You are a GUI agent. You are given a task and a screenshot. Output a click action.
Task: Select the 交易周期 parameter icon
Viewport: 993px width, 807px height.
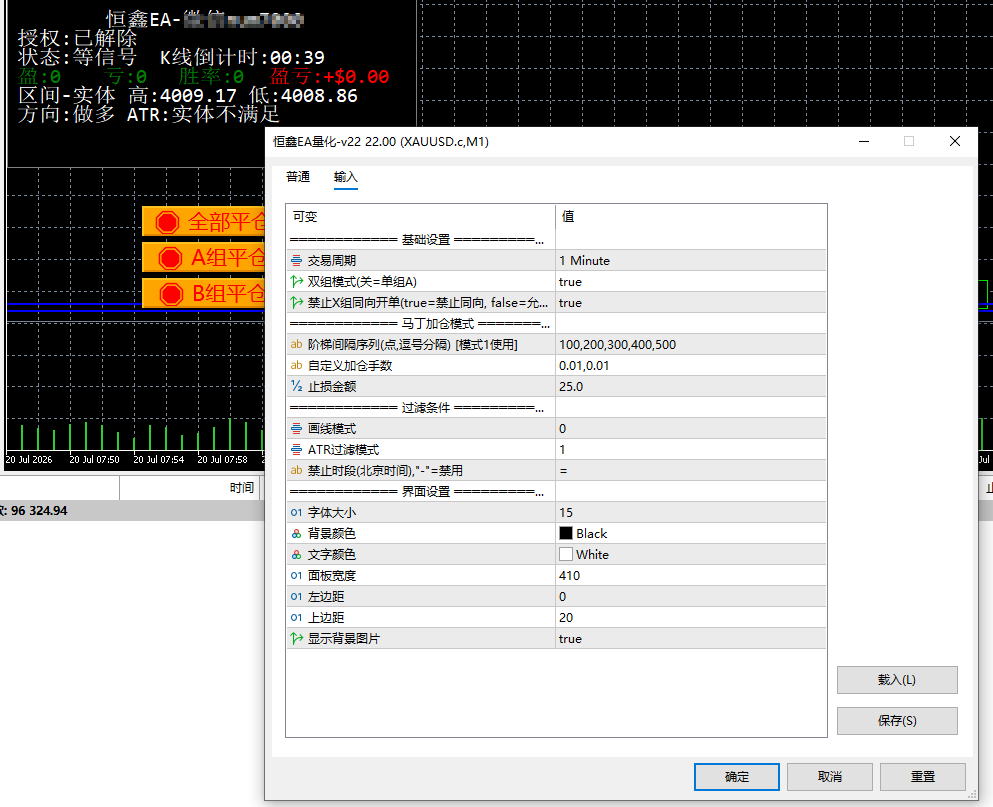click(x=296, y=260)
